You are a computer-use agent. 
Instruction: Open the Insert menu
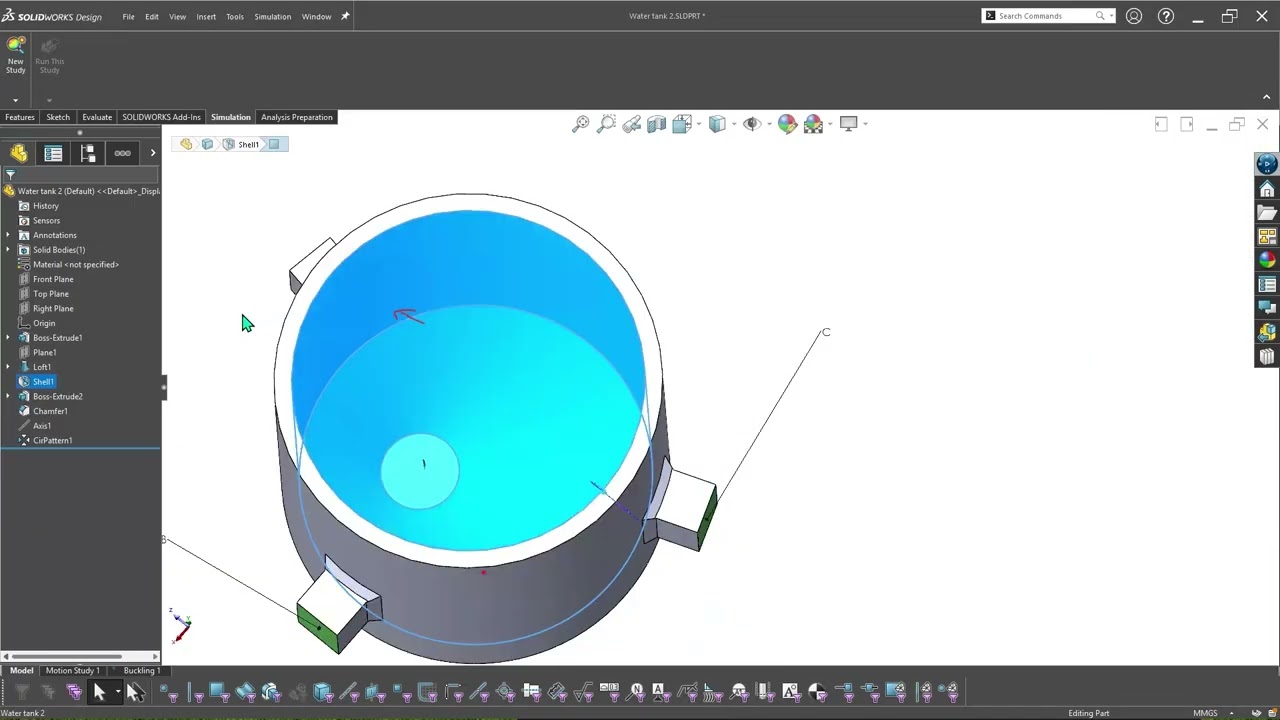point(206,17)
